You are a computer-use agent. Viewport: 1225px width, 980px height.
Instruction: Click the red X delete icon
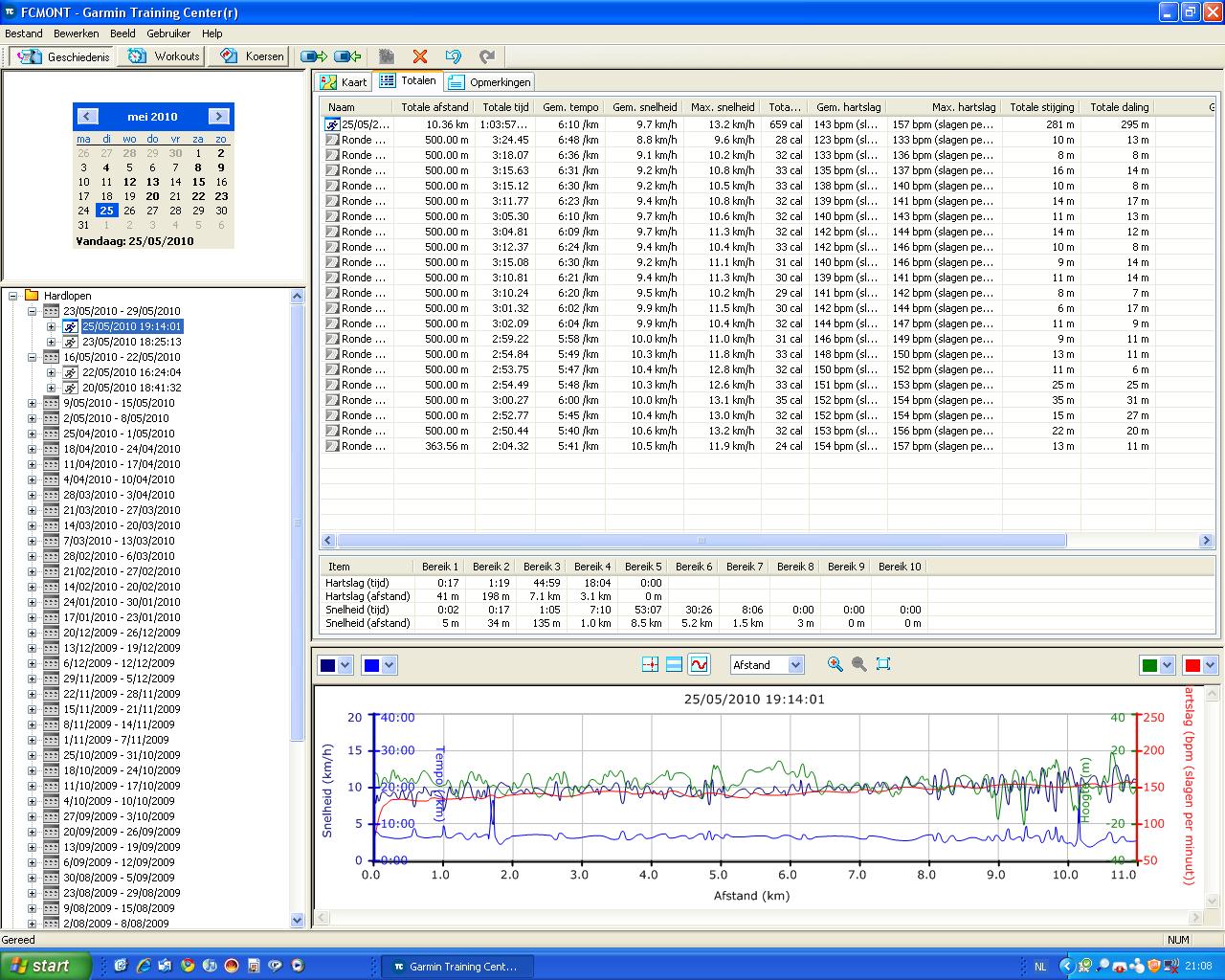pyautogui.click(x=420, y=56)
